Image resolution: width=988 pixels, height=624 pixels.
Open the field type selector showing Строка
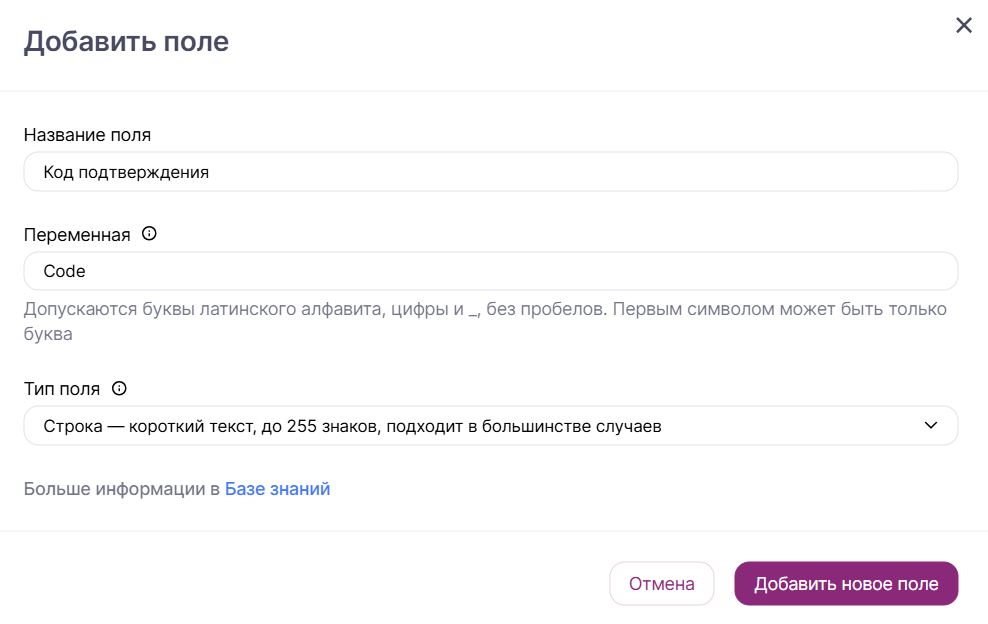pos(490,425)
